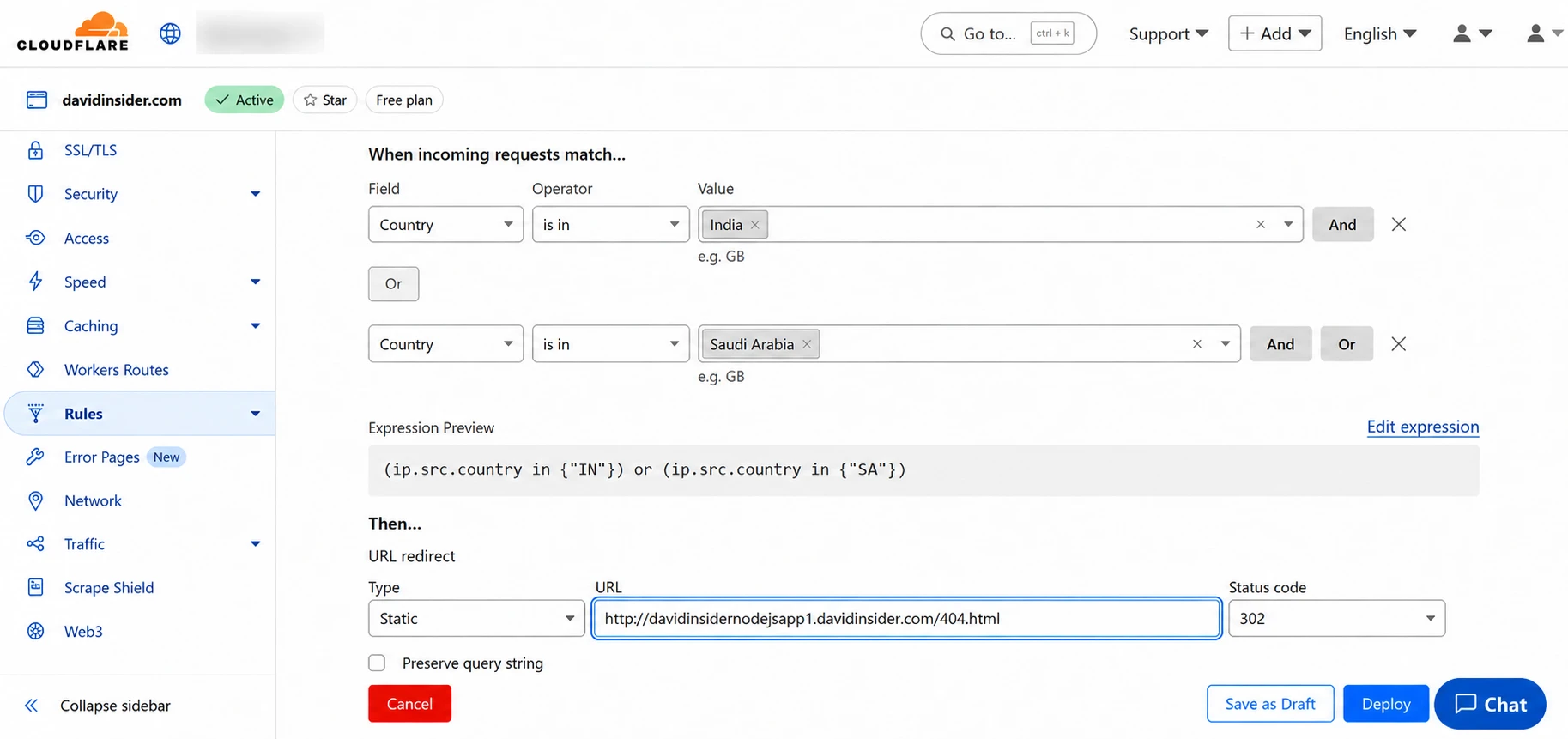Delete the India condition row

(x=1399, y=224)
